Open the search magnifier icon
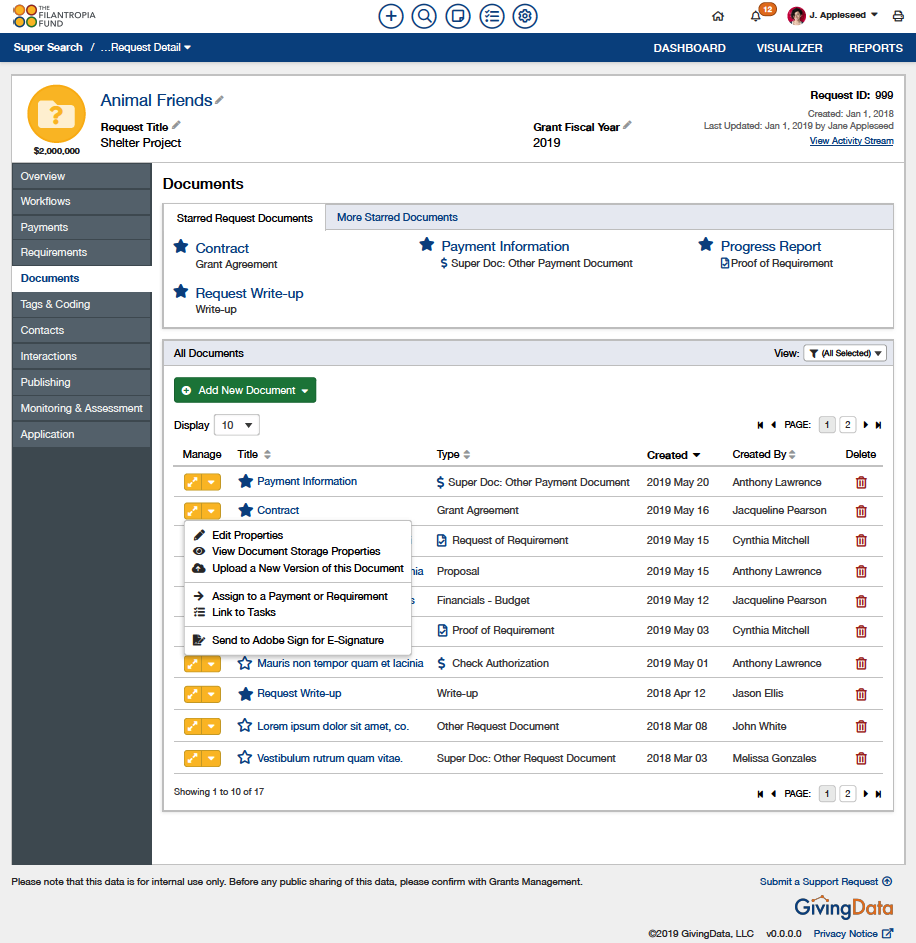 [x=424, y=16]
